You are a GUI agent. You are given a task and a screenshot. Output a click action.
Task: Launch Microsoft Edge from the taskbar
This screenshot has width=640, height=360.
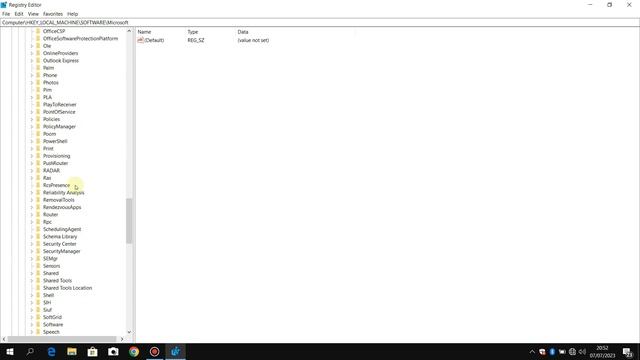coord(51,351)
